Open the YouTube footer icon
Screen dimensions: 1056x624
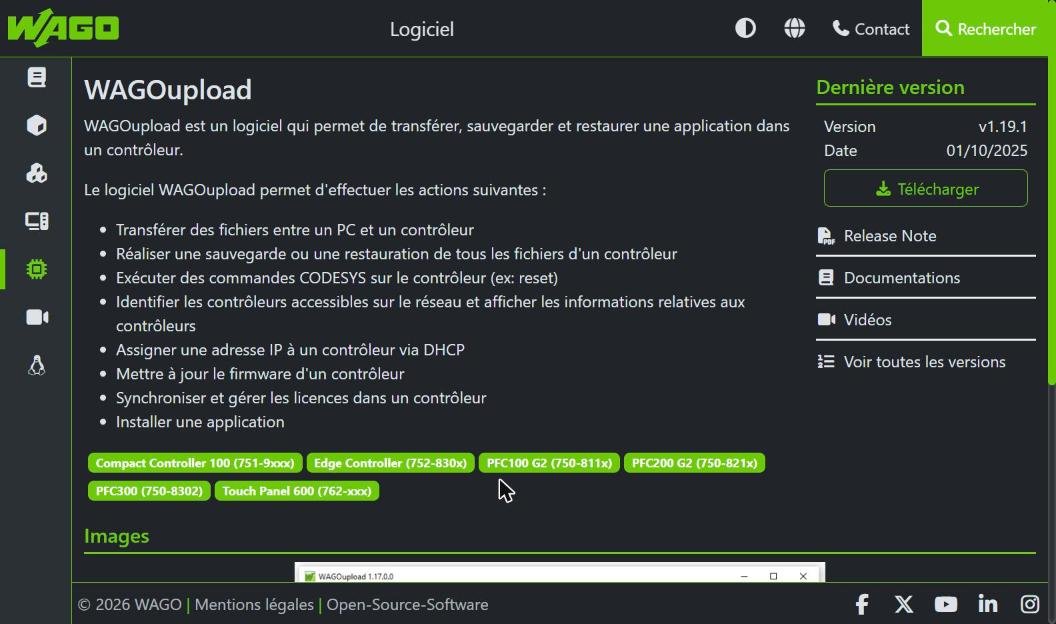coord(946,604)
